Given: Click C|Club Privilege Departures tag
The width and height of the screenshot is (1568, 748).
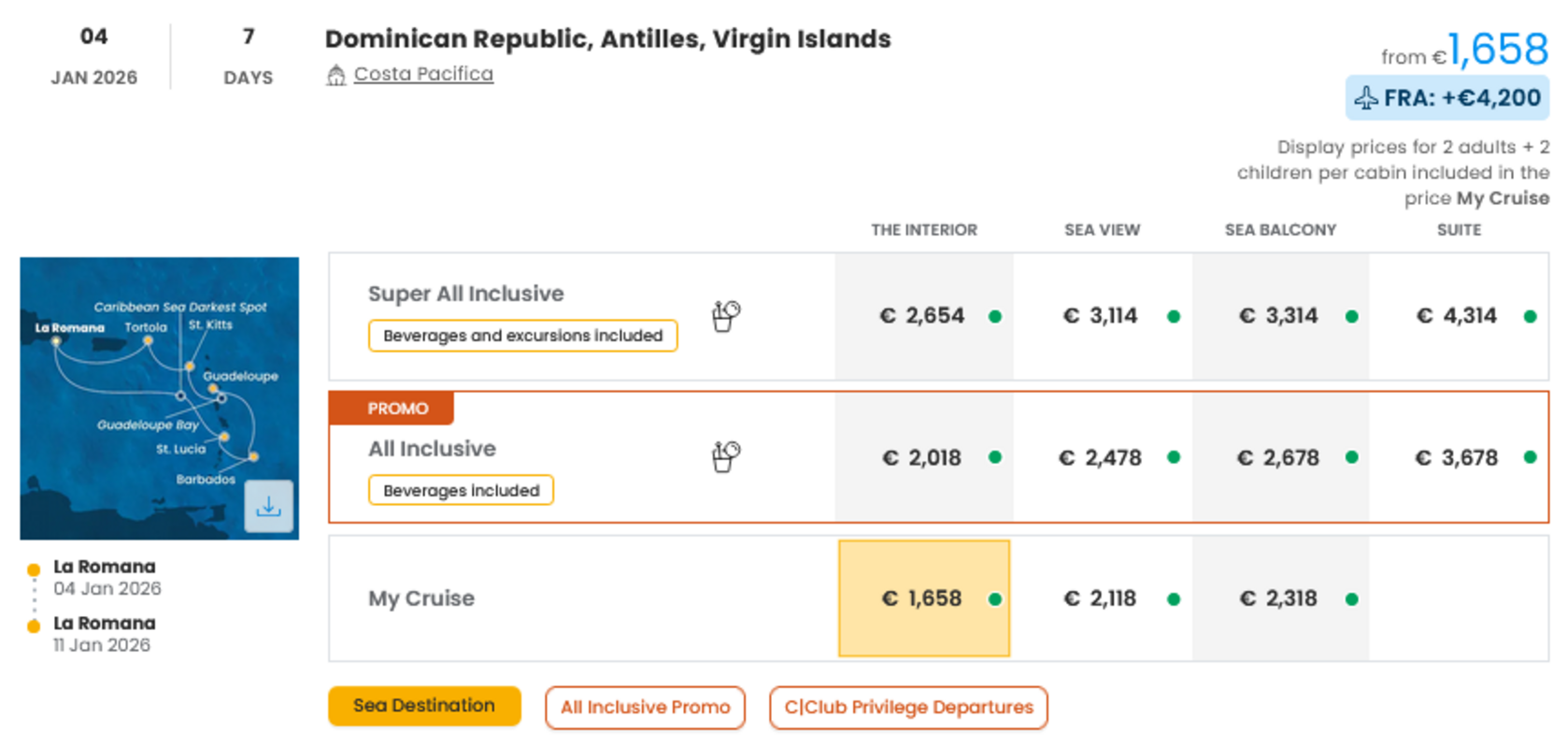Looking at the screenshot, I should (x=908, y=708).
